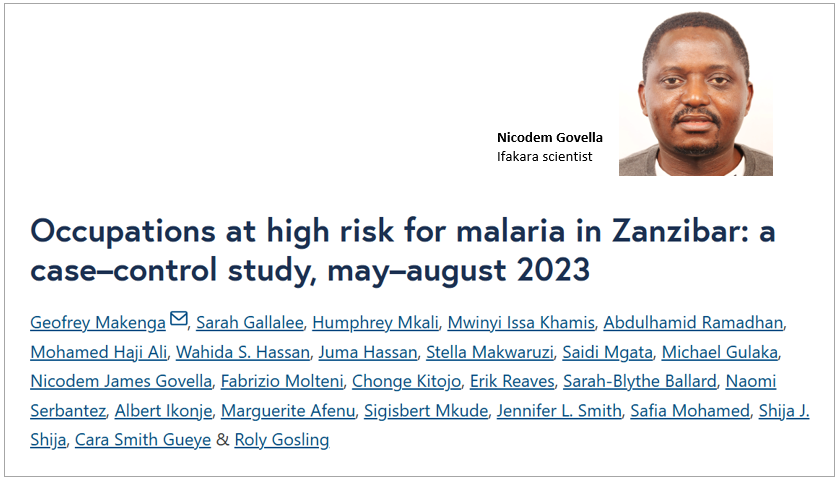Open author link Geofrey Makenga

point(98,322)
